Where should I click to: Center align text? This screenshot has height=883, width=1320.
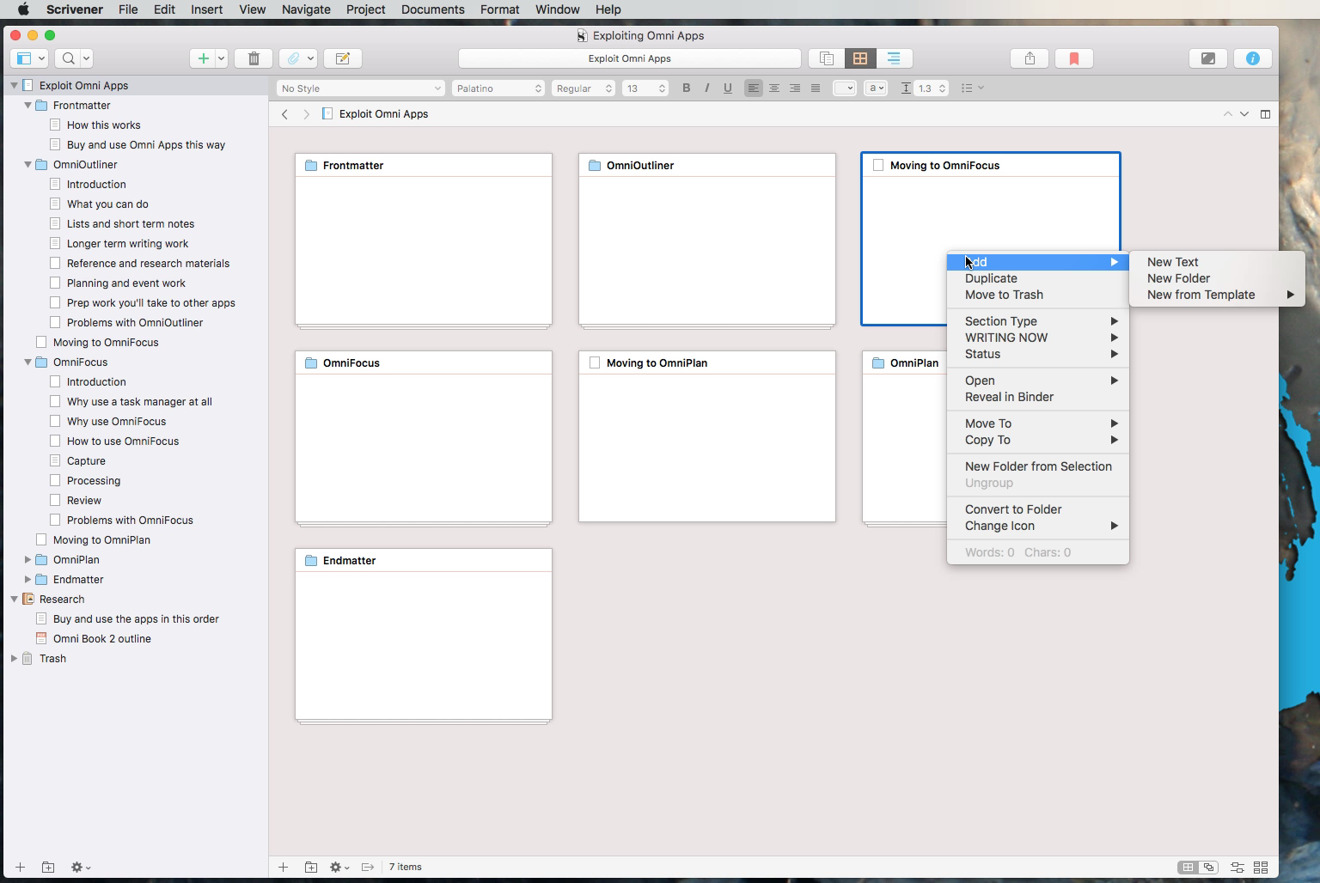point(774,88)
